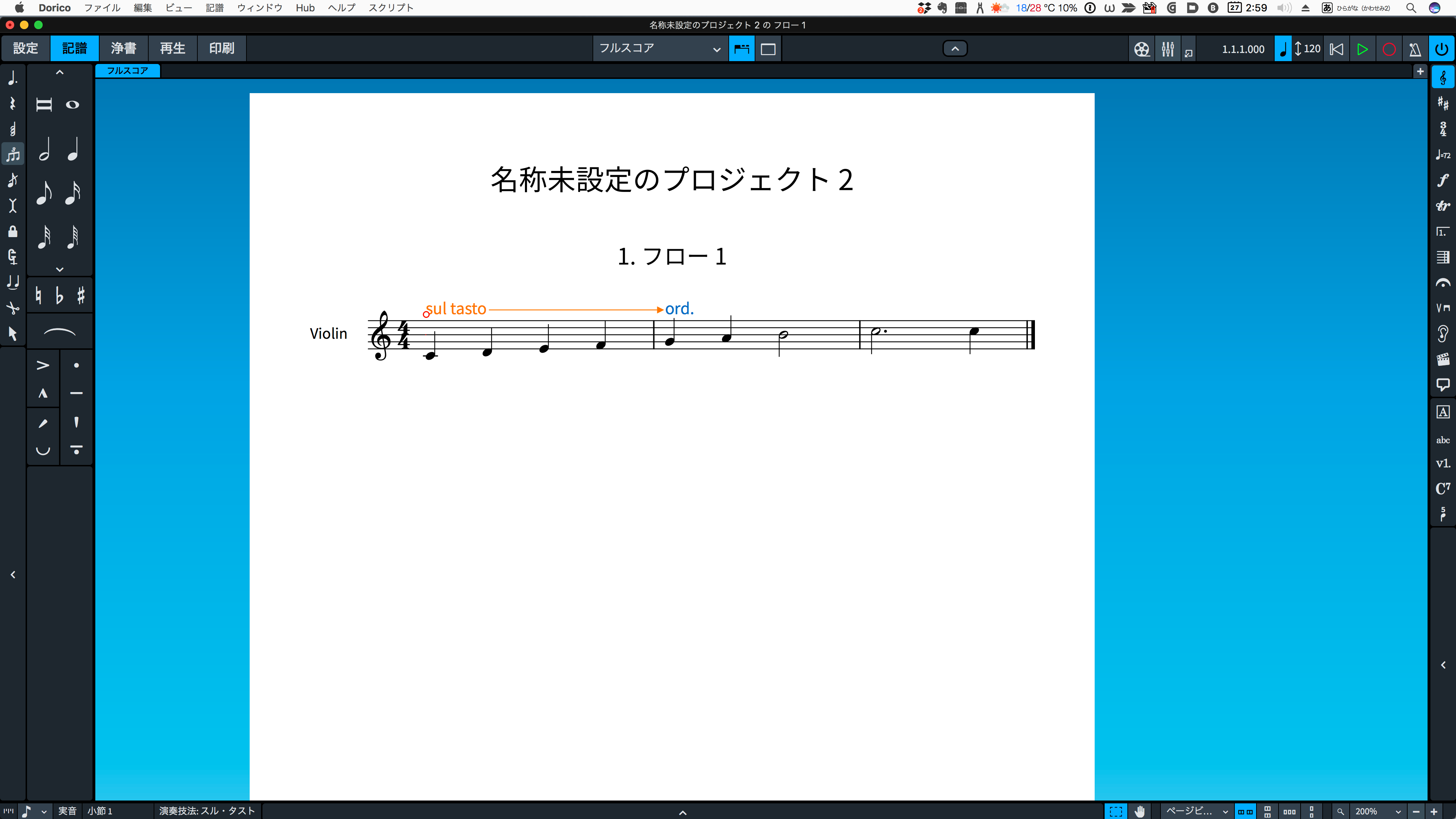Toggle lock duration

point(12,231)
